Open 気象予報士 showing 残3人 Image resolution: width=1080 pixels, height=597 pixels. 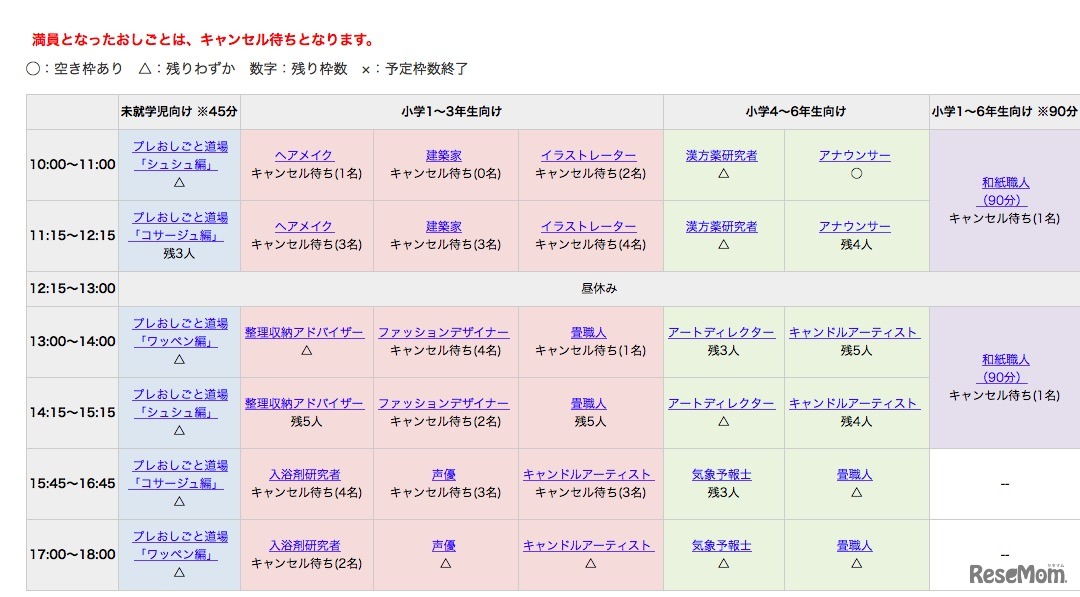tap(723, 473)
